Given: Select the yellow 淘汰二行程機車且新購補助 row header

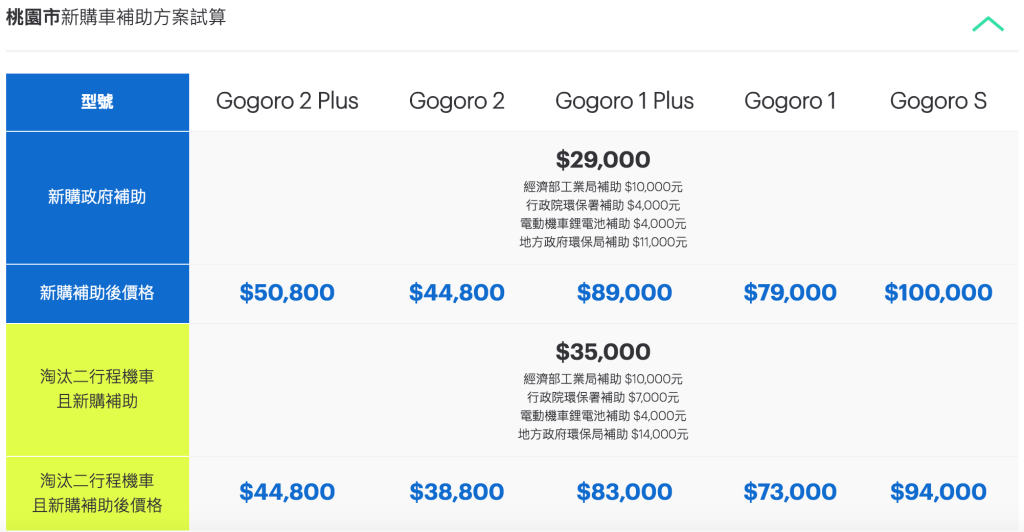Looking at the screenshot, I should [97, 389].
